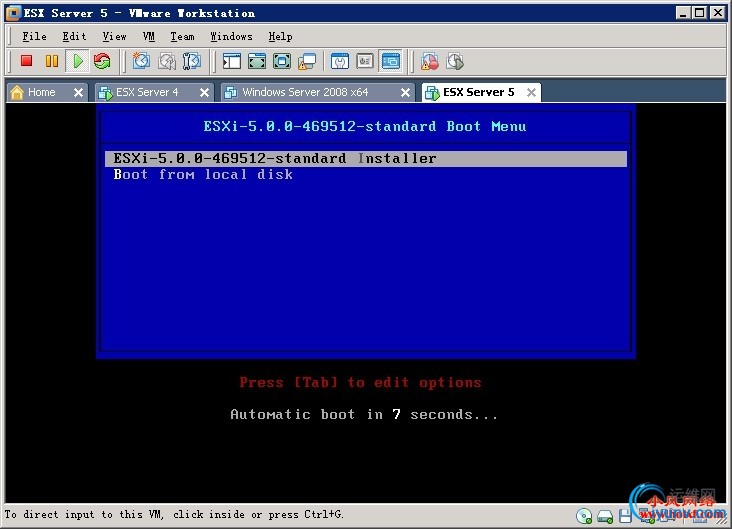Click the yellow Suspend button
Viewport: 732px width, 529px height.
coord(52,61)
